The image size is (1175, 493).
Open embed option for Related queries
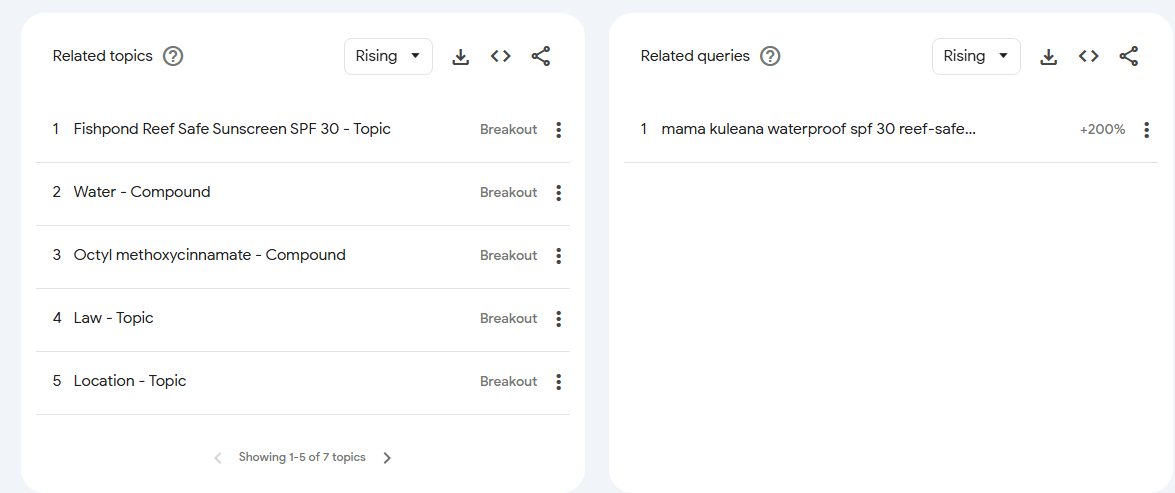(1089, 57)
